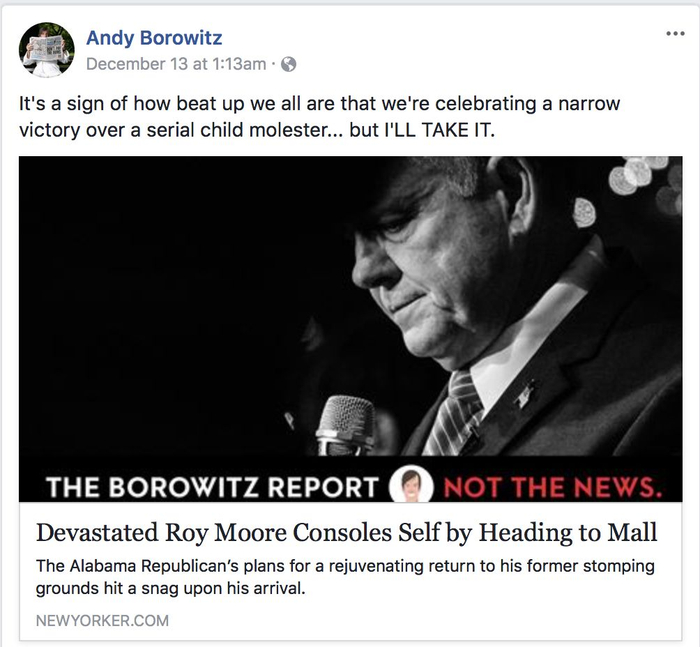
Task: Open the post timestamp December 13 at 1:13am
Action: coord(176,64)
